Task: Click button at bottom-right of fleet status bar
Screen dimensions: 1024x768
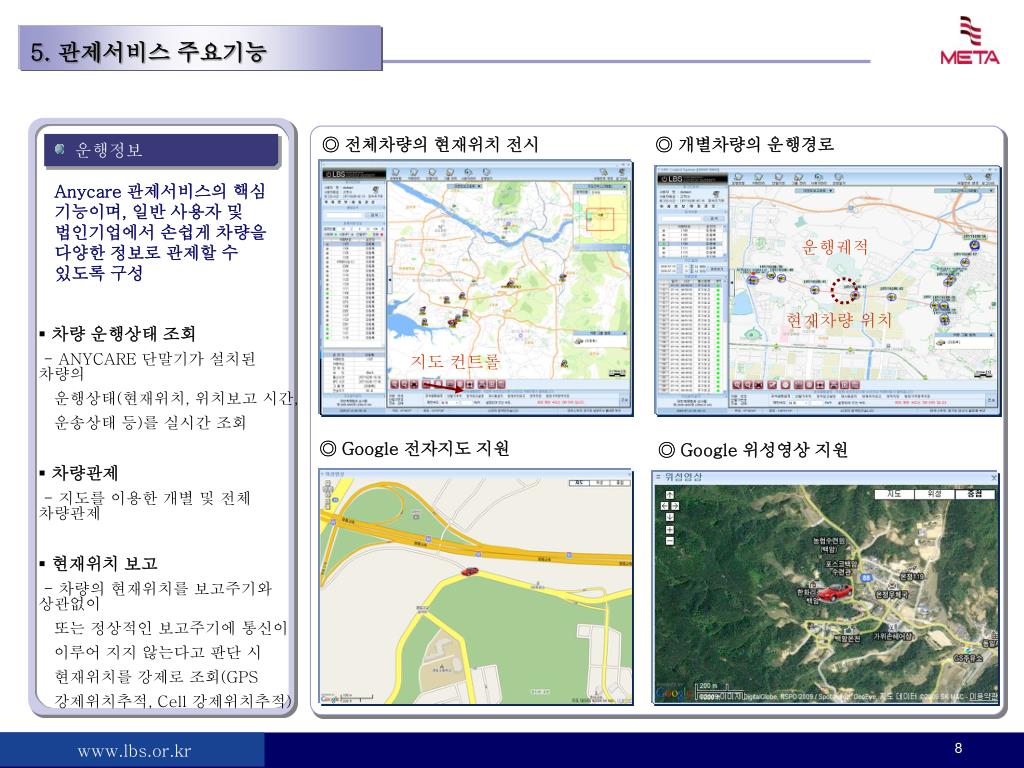Action: tap(624, 400)
